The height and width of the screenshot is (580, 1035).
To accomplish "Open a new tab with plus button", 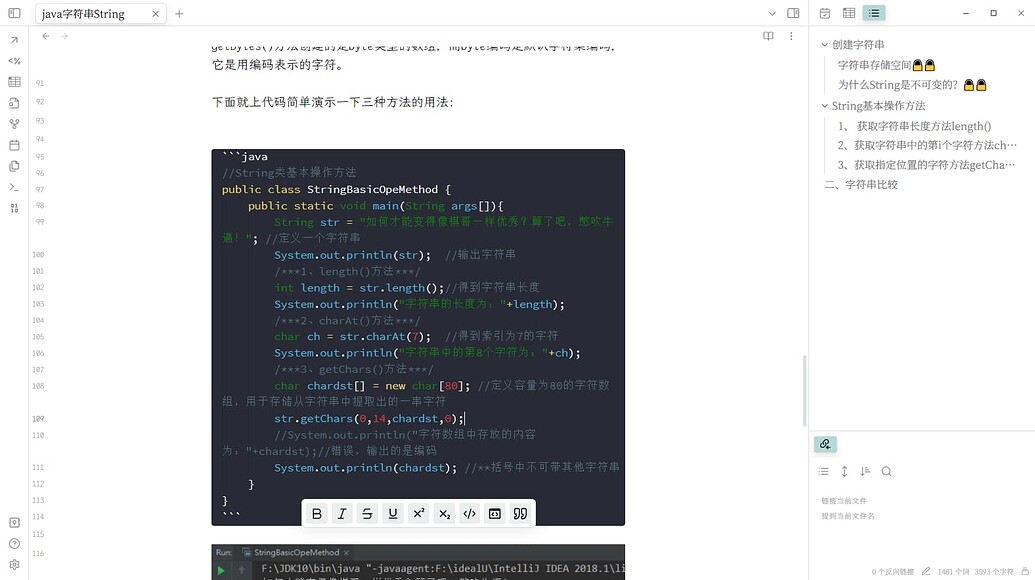I will point(179,14).
